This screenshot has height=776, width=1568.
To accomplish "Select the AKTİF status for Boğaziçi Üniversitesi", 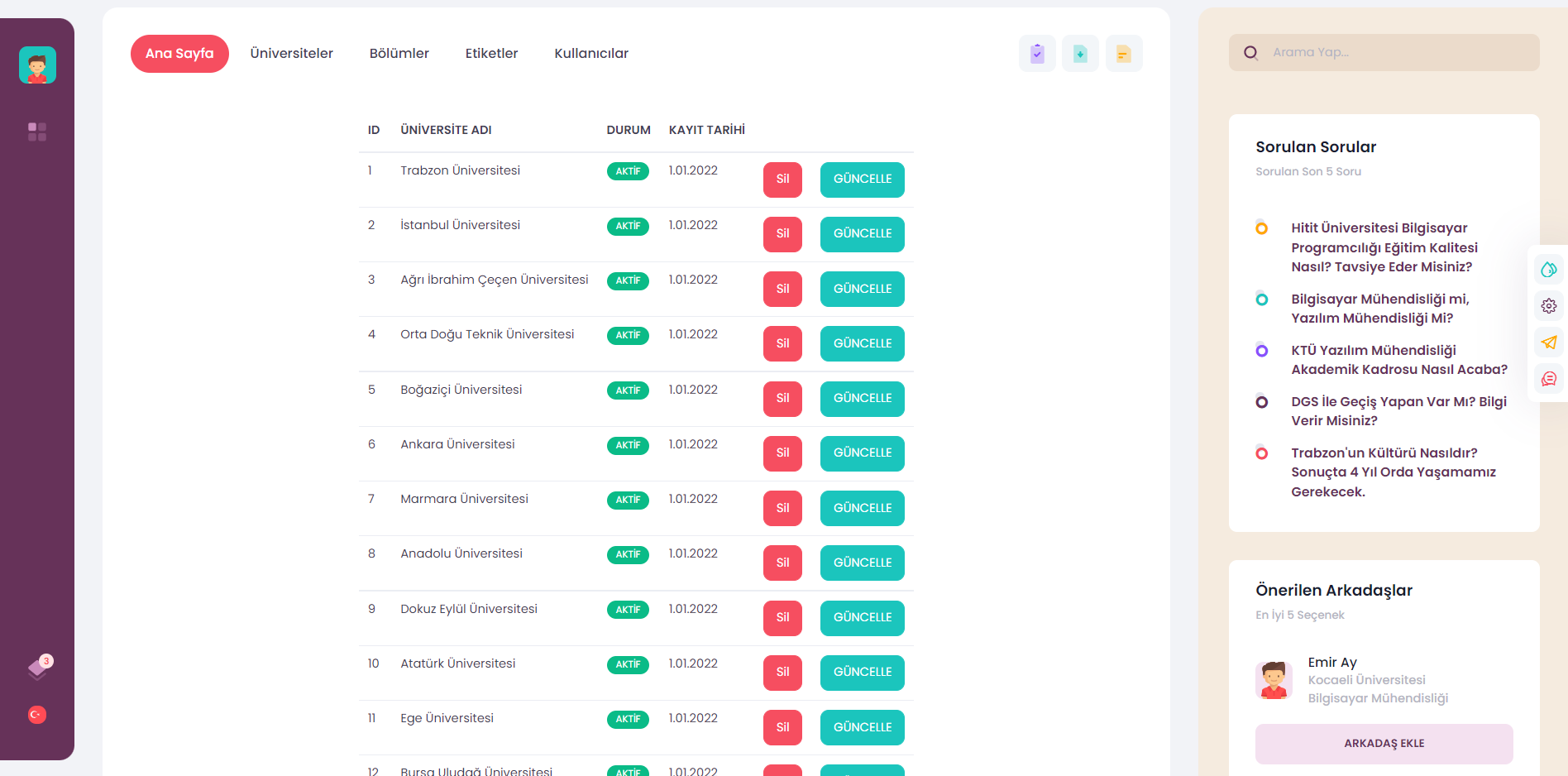I will click(x=629, y=390).
